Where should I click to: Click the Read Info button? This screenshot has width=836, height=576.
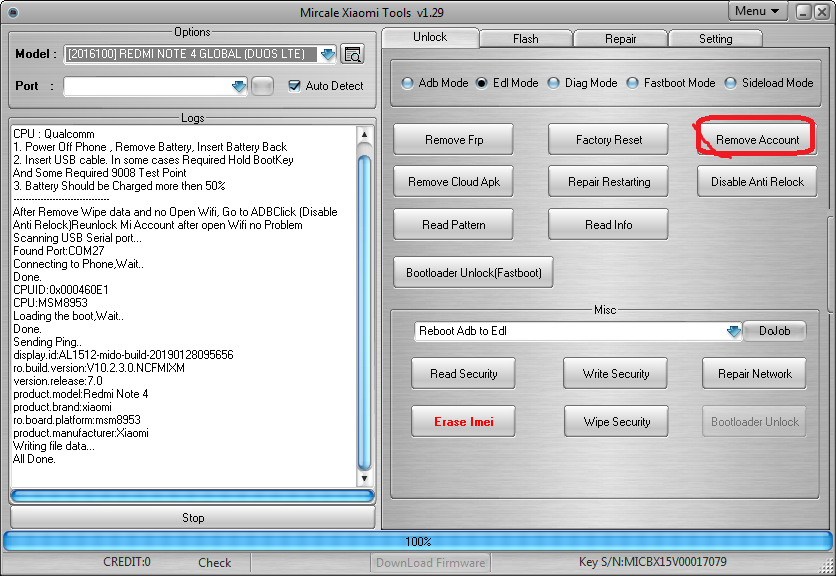click(608, 225)
